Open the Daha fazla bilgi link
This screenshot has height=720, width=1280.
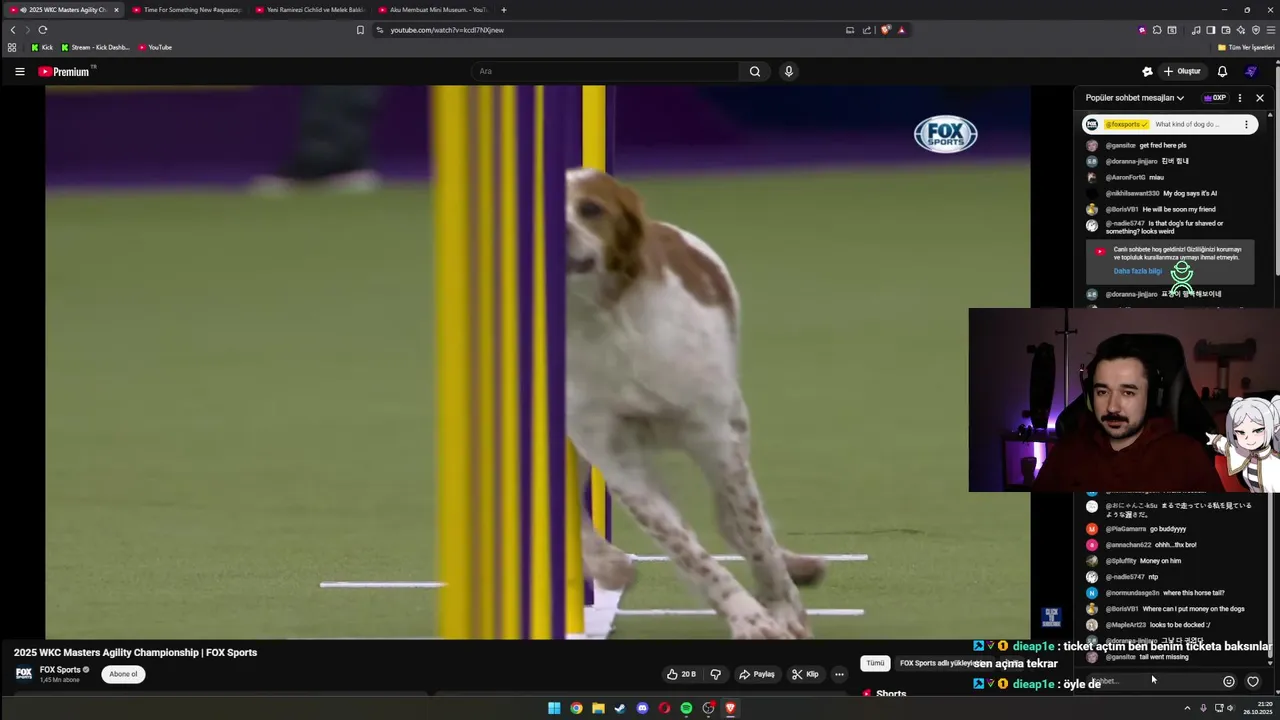tap(1138, 271)
